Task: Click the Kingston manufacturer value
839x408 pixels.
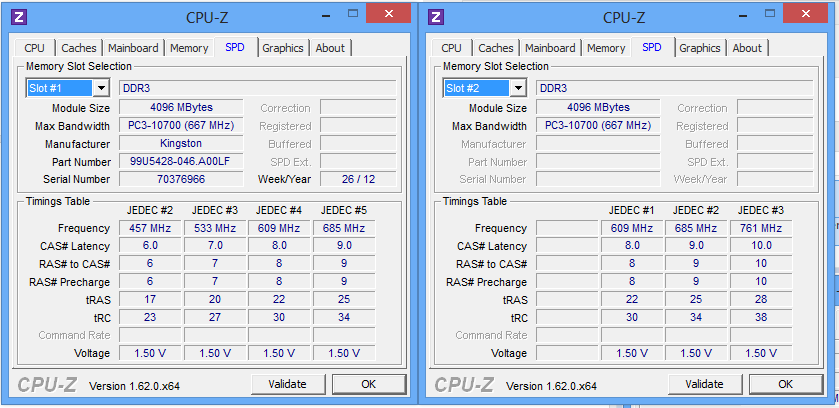Action: [x=181, y=143]
